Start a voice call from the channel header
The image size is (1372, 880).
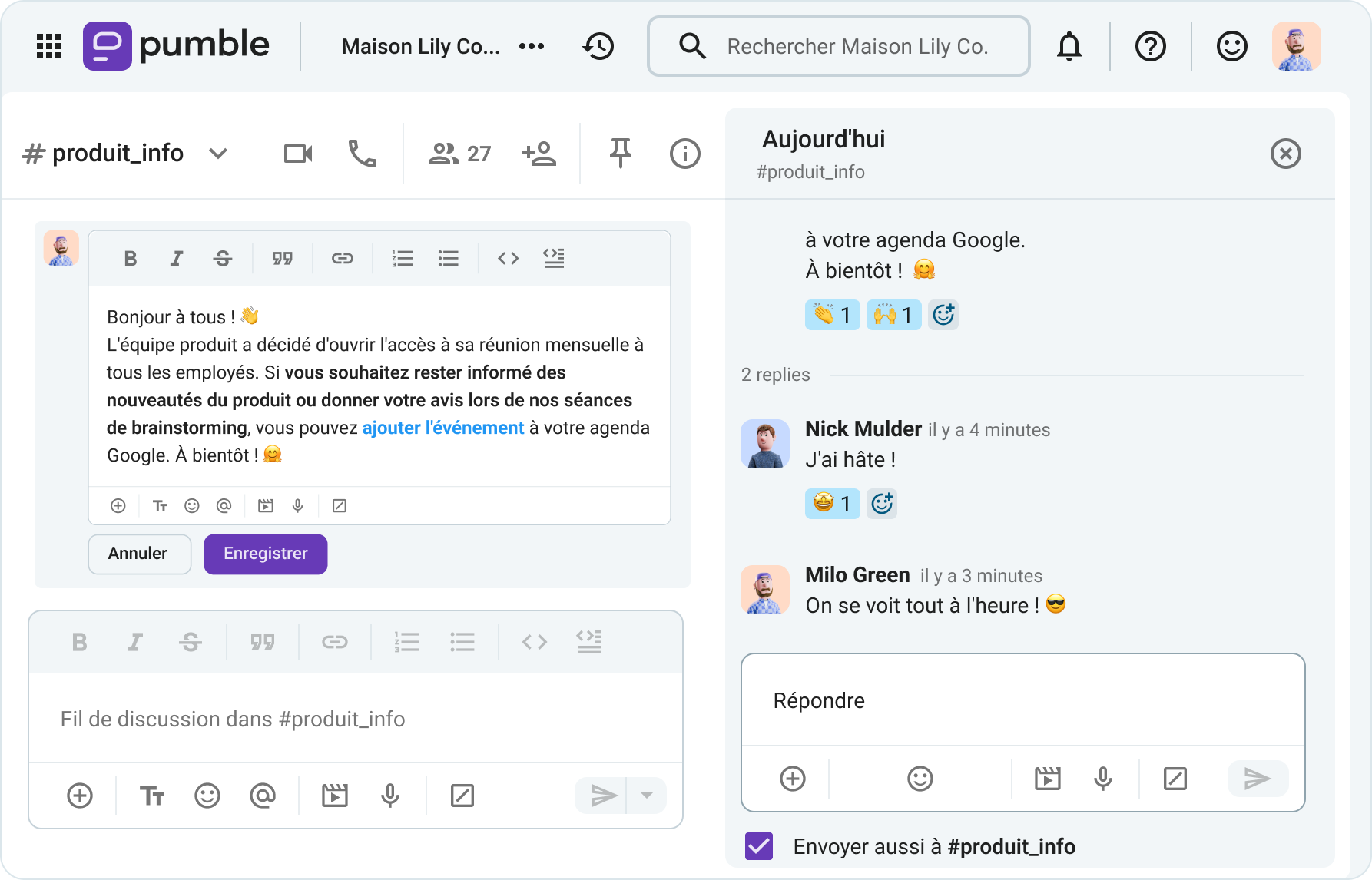click(x=362, y=153)
